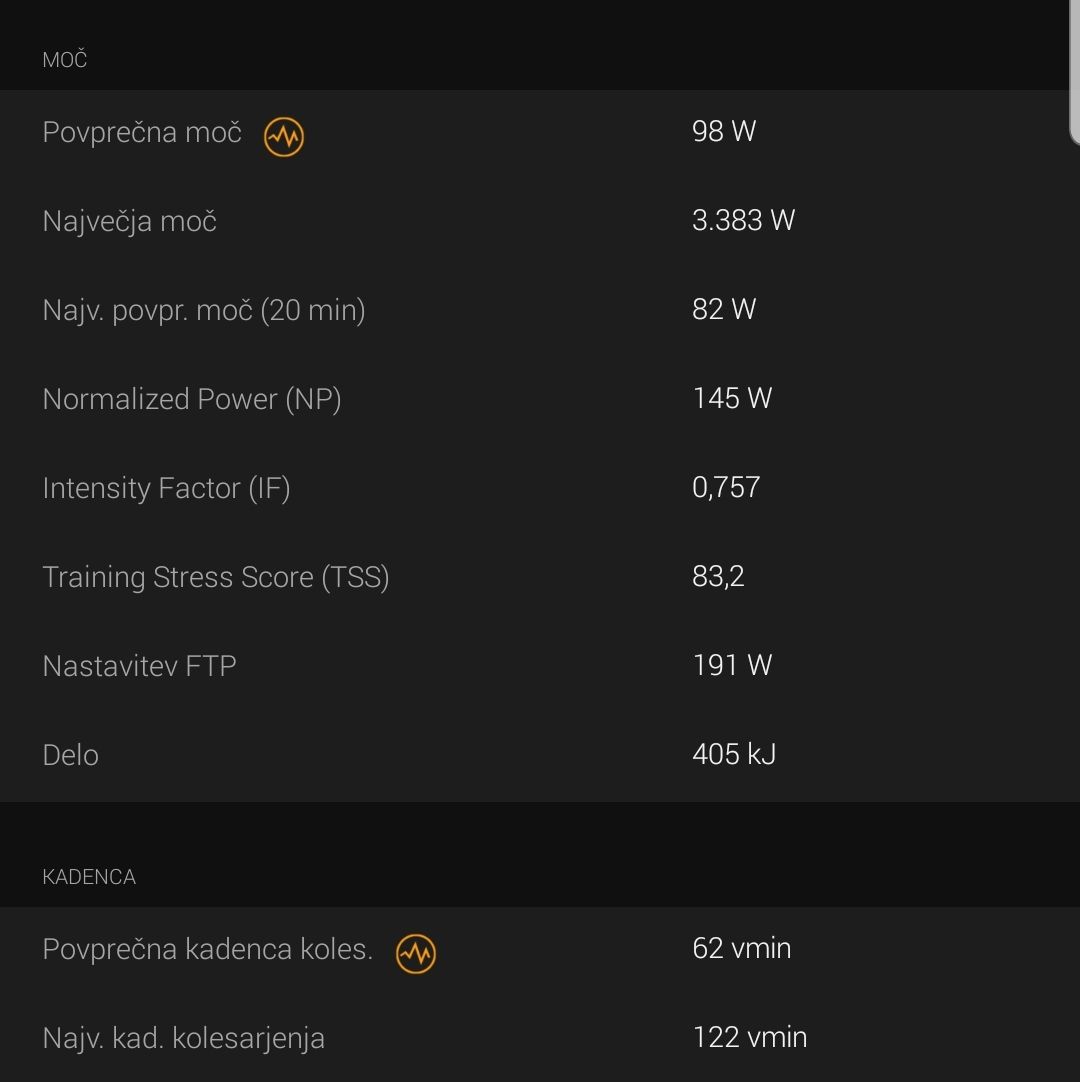The image size is (1080, 1082).
Task: Open the Nastavitev FTP setting label
Action: click(x=139, y=666)
